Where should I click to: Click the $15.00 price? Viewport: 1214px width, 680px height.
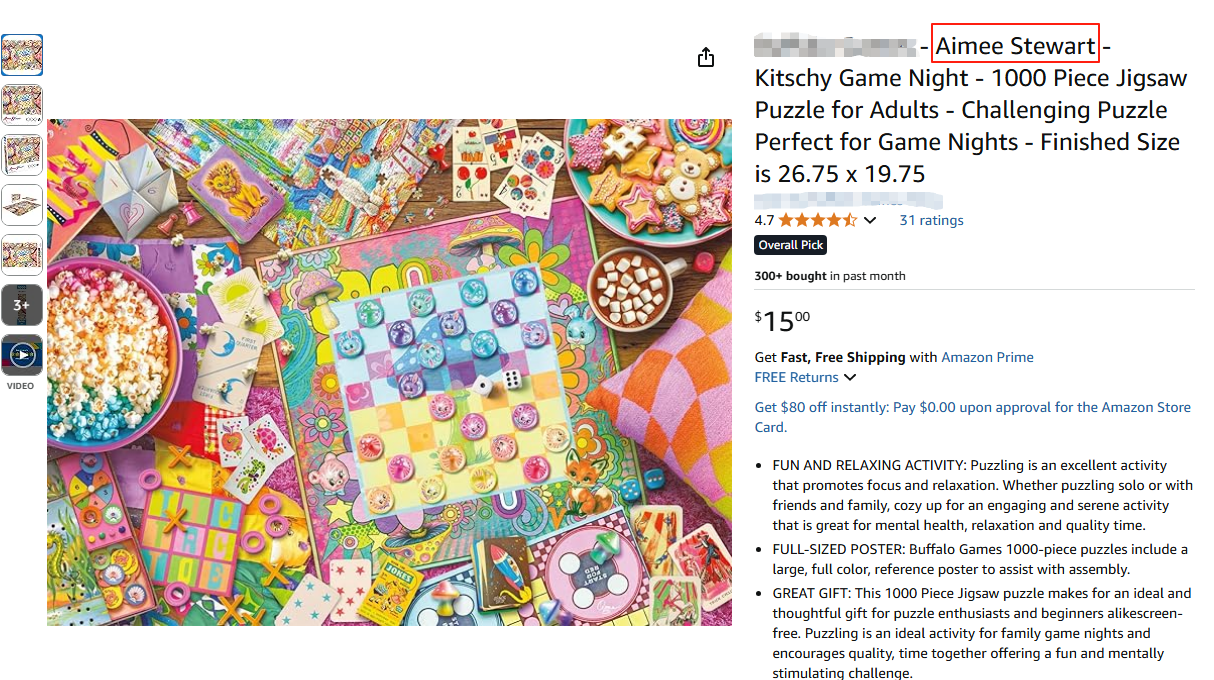pyautogui.click(x=782, y=321)
